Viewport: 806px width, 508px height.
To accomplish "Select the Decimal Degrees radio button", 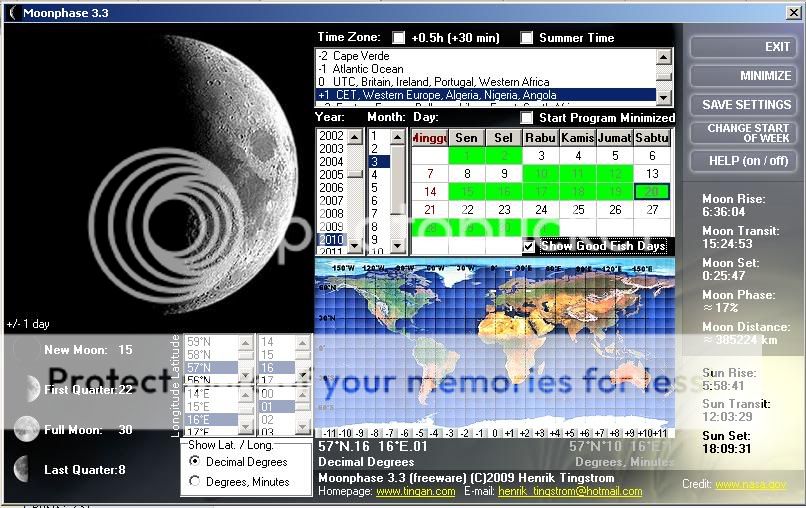I will click(195, 461).
